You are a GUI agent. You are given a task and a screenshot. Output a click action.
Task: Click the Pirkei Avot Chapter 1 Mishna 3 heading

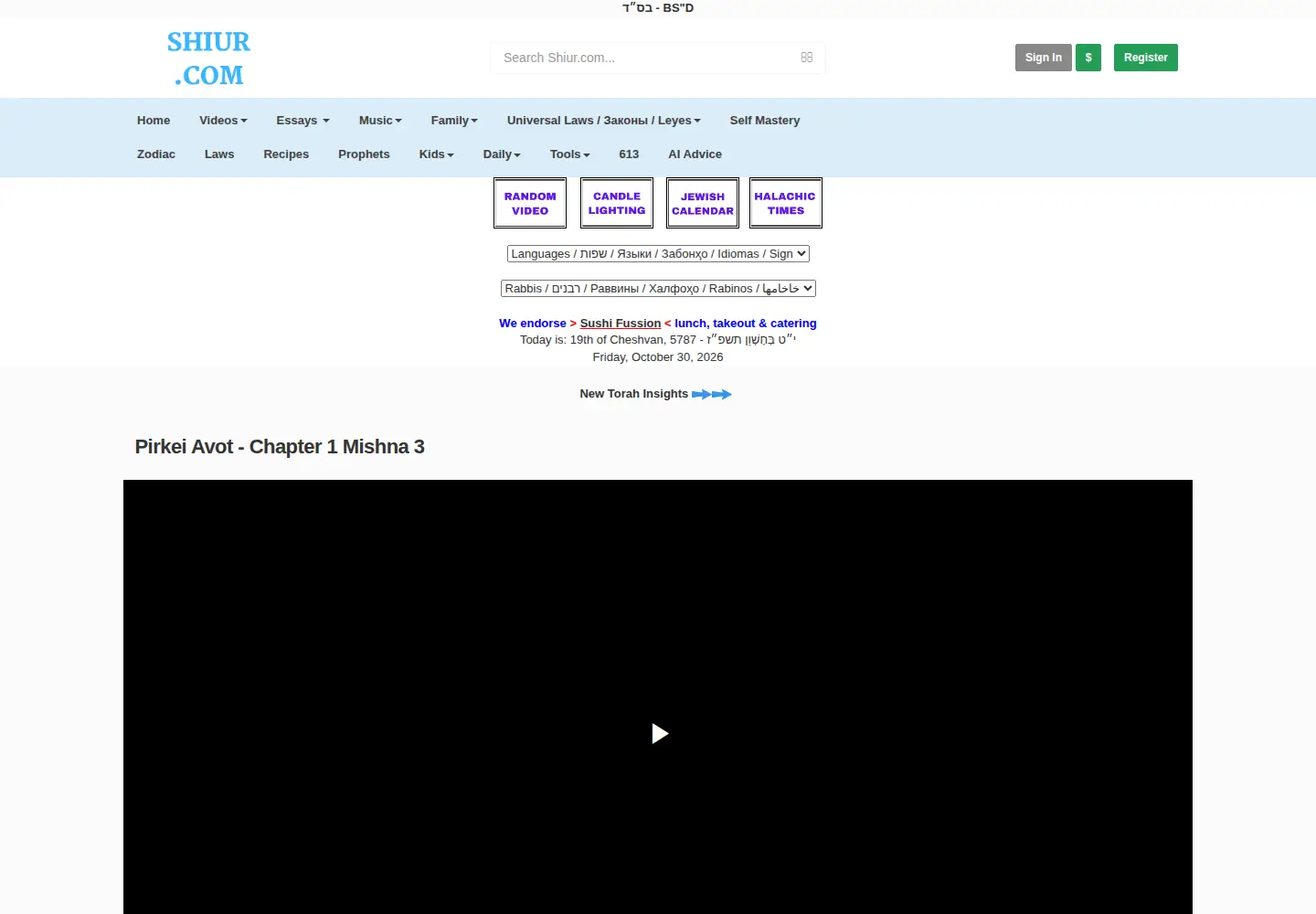280,447
